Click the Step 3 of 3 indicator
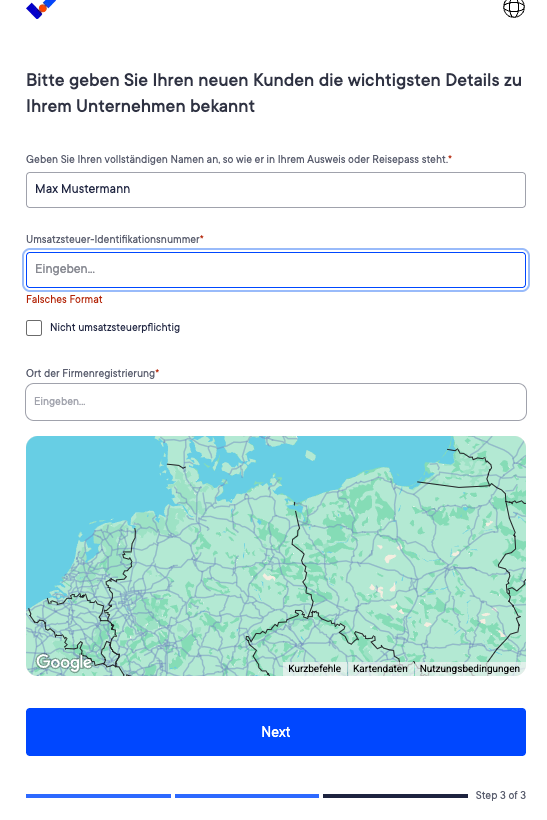Image resolution: width=547 pixels, height=820 pixels. click(x=500, y=795)
